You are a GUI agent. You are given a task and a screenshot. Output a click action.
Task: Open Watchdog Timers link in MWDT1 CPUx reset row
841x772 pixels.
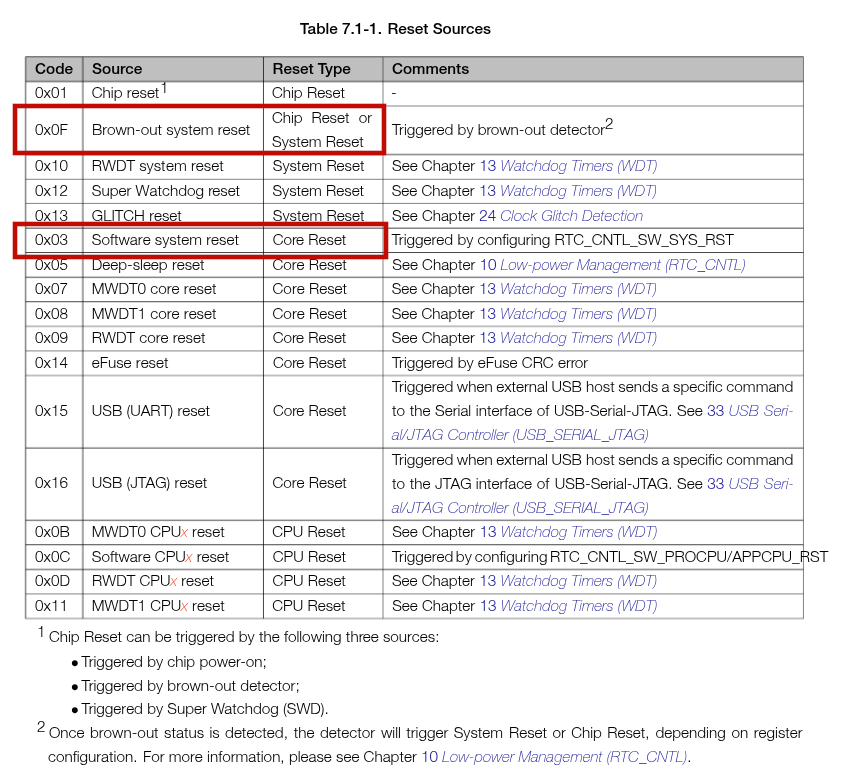tap(578, 606)
